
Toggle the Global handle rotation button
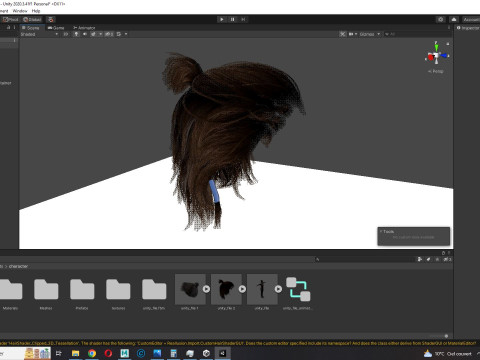[32, 19]
